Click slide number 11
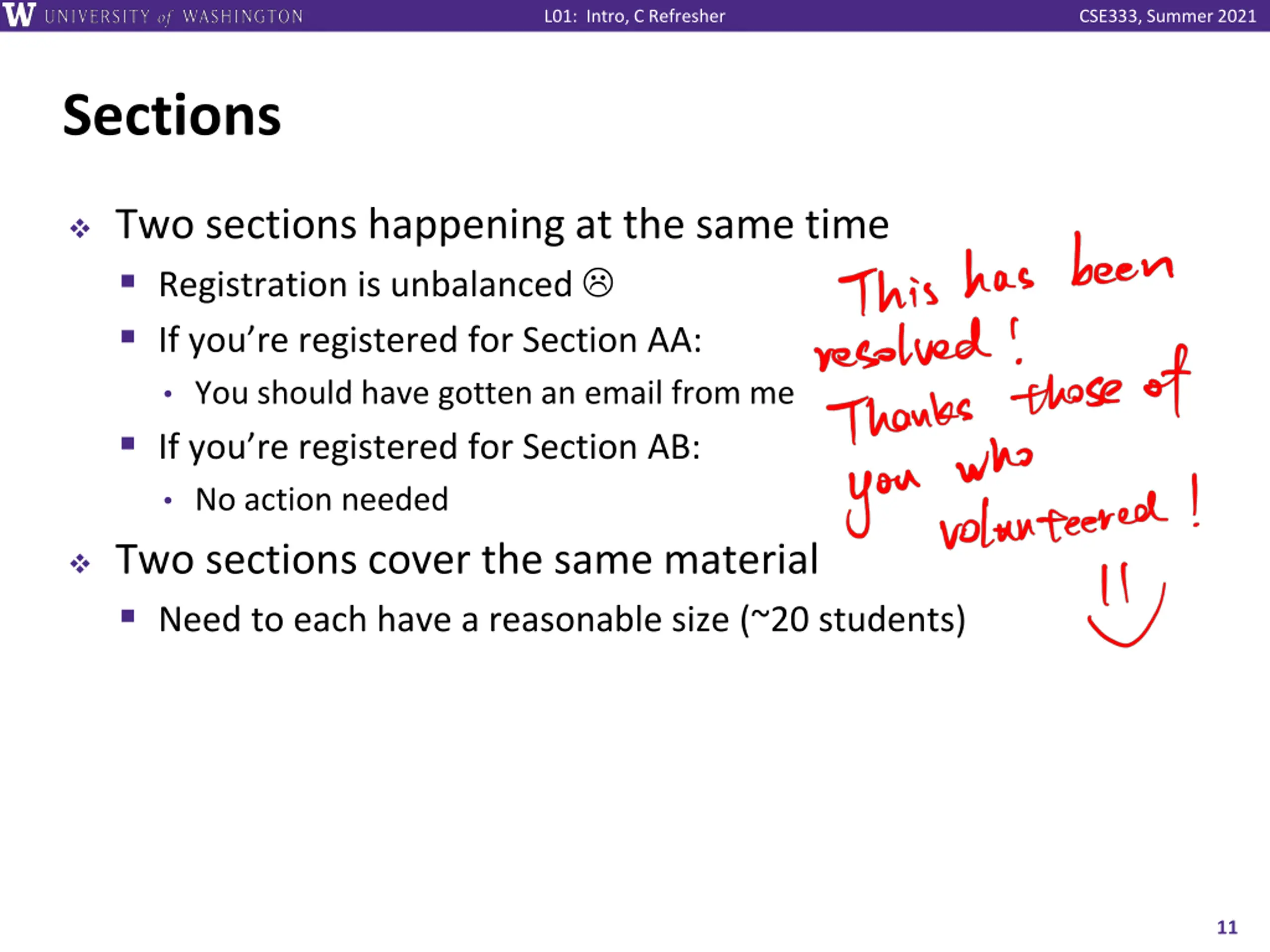1270x952 pixels. pos(1227,927)
